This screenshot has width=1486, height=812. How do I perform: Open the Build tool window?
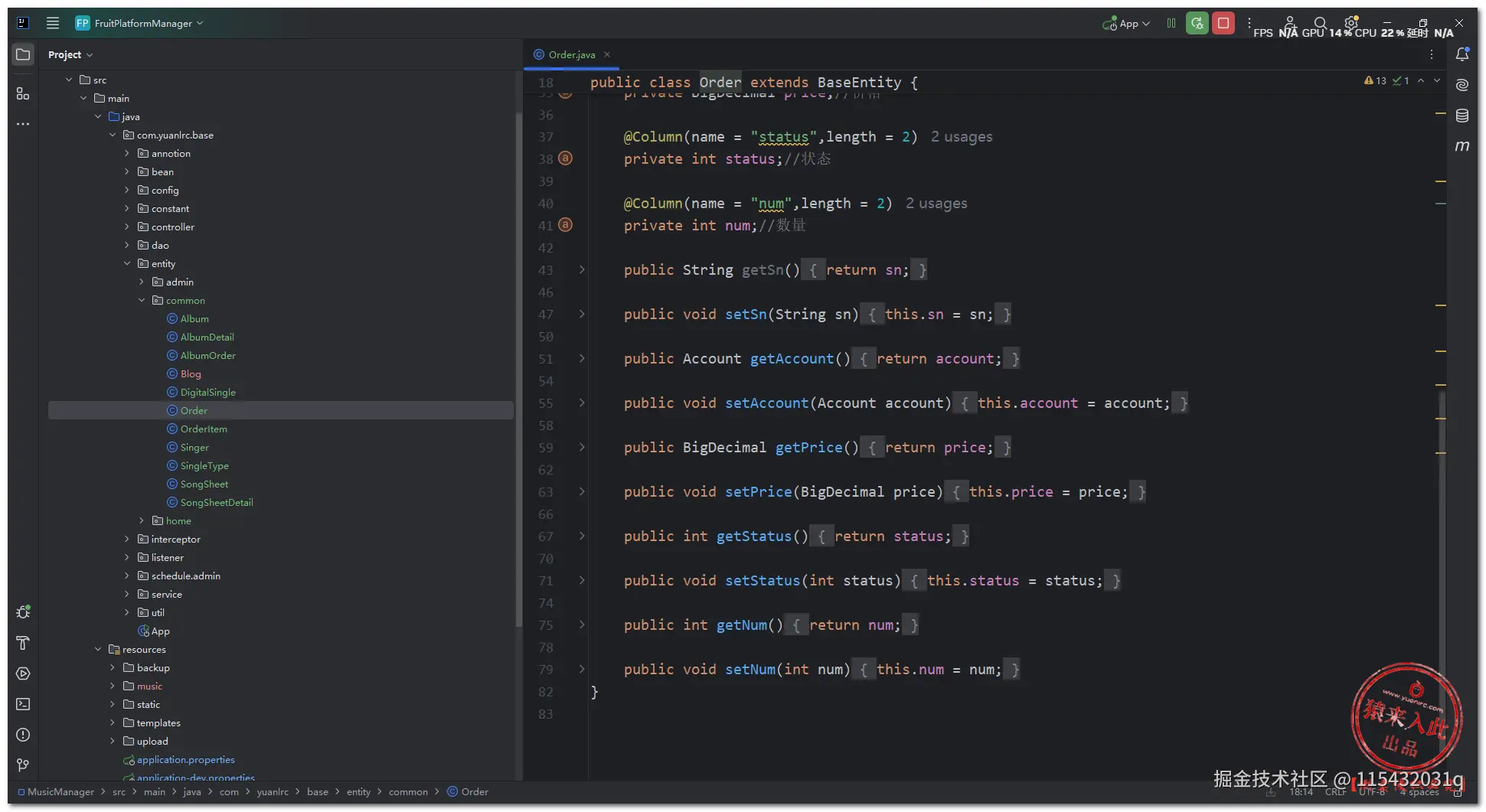coord(23,643)
